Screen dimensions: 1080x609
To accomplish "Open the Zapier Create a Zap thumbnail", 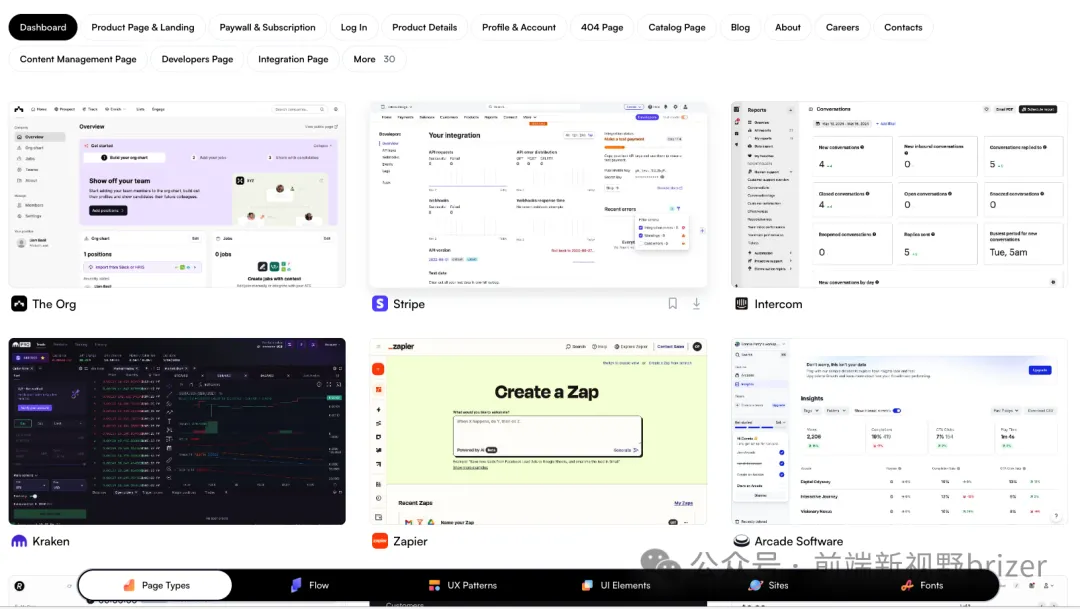I will pos(538,431).
